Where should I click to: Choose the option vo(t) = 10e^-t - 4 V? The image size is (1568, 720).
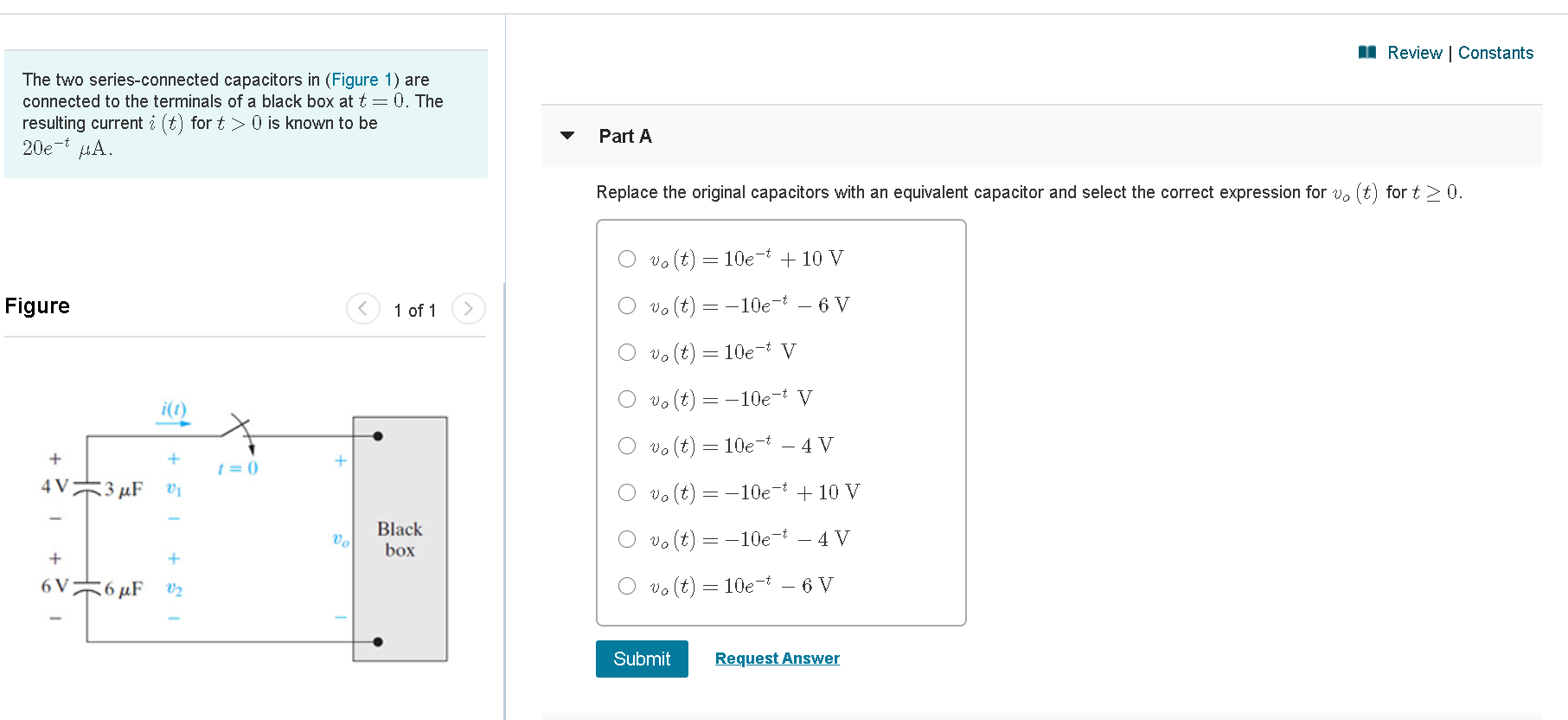(626, 446)
